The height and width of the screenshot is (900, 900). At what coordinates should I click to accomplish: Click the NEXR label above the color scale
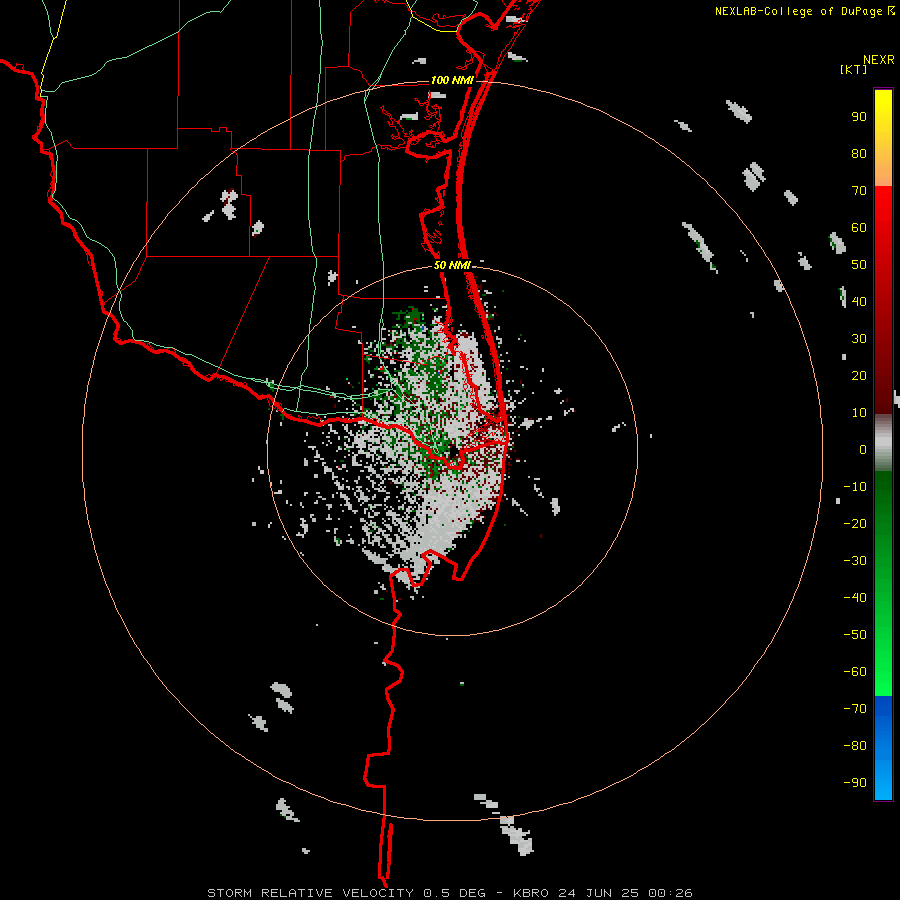click(879, 60)
